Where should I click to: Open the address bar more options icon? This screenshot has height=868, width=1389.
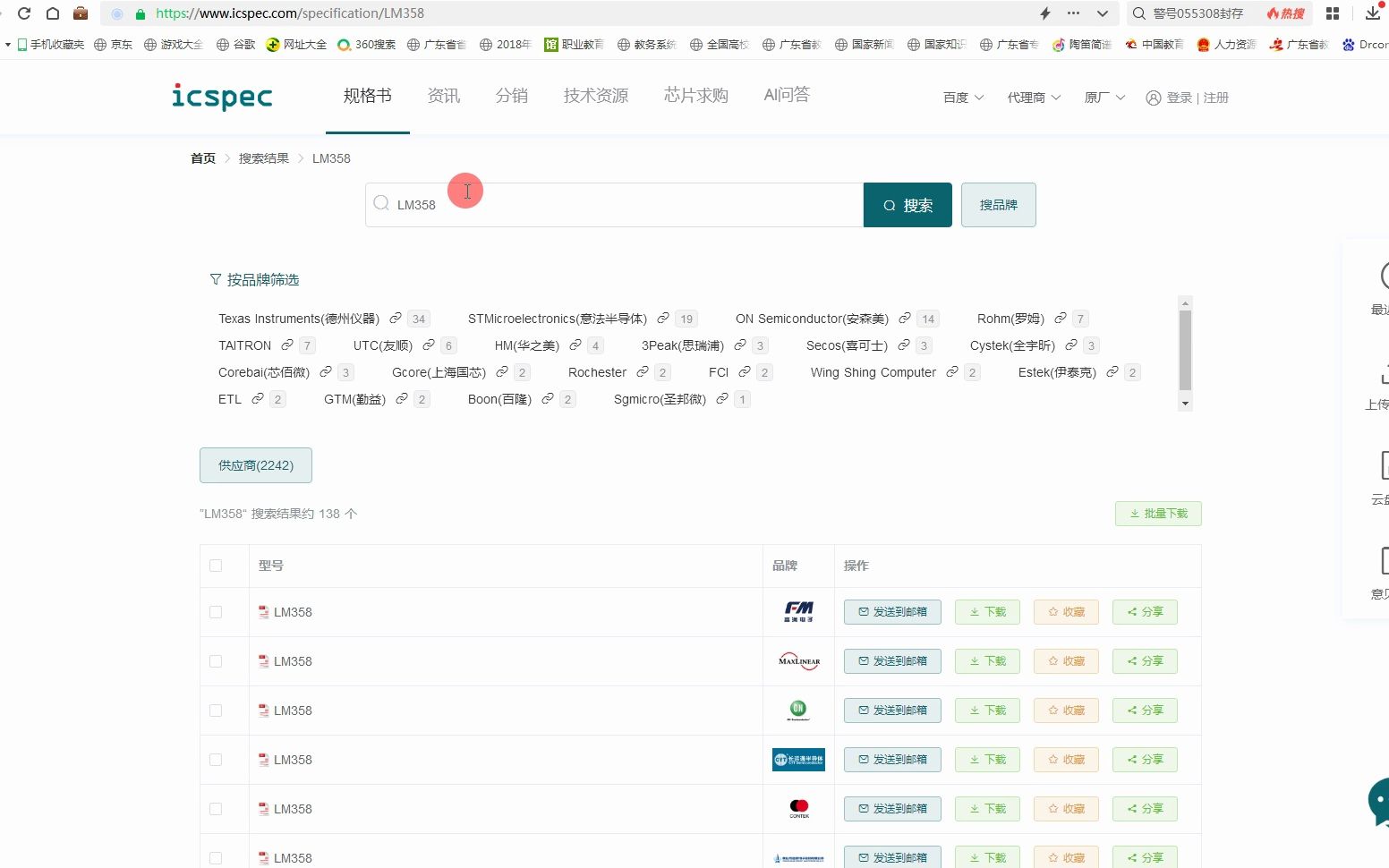pos(1073,13)
